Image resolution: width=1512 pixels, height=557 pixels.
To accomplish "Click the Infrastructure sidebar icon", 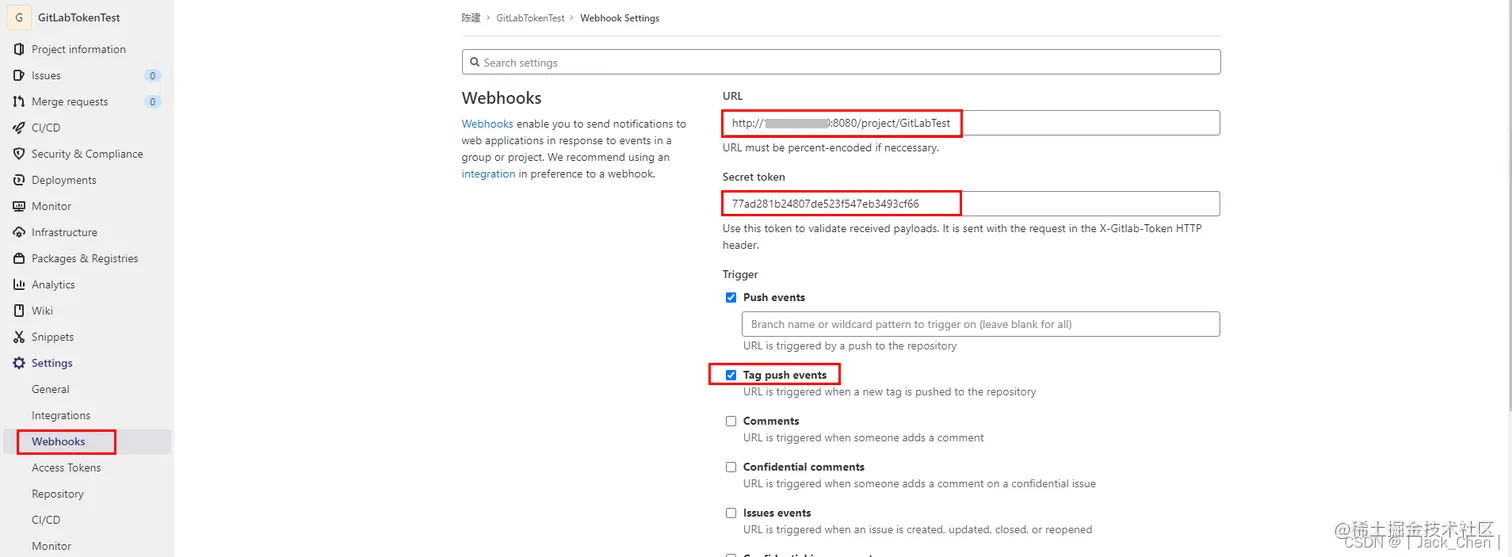I will pyautogui.click(x=19, y=232).
